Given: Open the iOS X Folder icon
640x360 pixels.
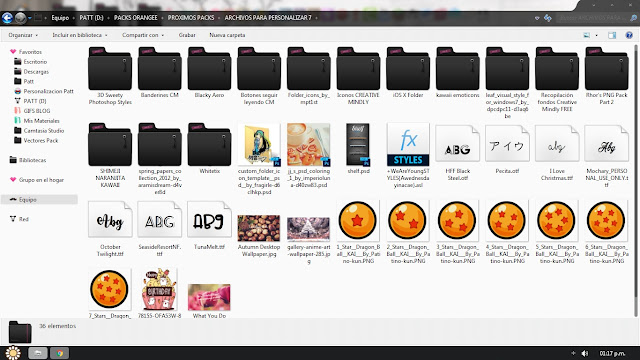Looking at the screenshot, I should (408, 68).
